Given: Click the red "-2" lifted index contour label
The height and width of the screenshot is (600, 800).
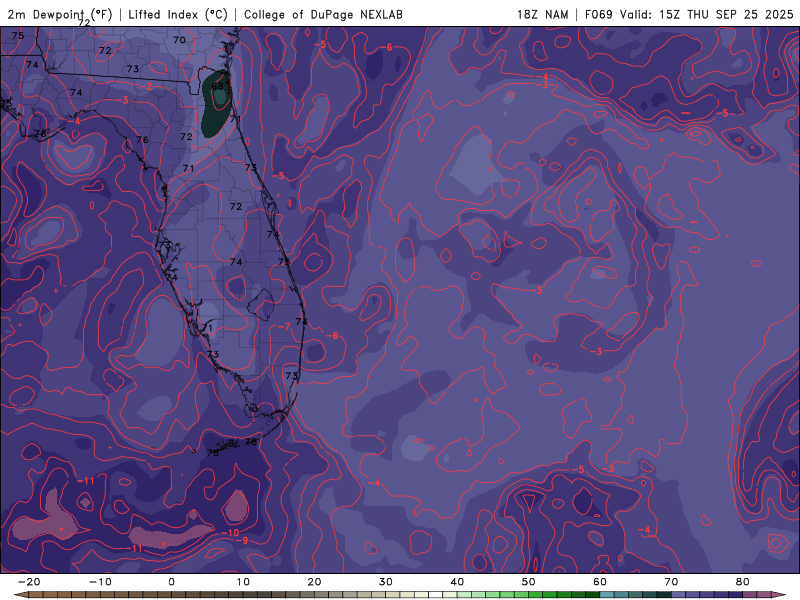Looking at the screenshot, I should [x=146, y=87].
